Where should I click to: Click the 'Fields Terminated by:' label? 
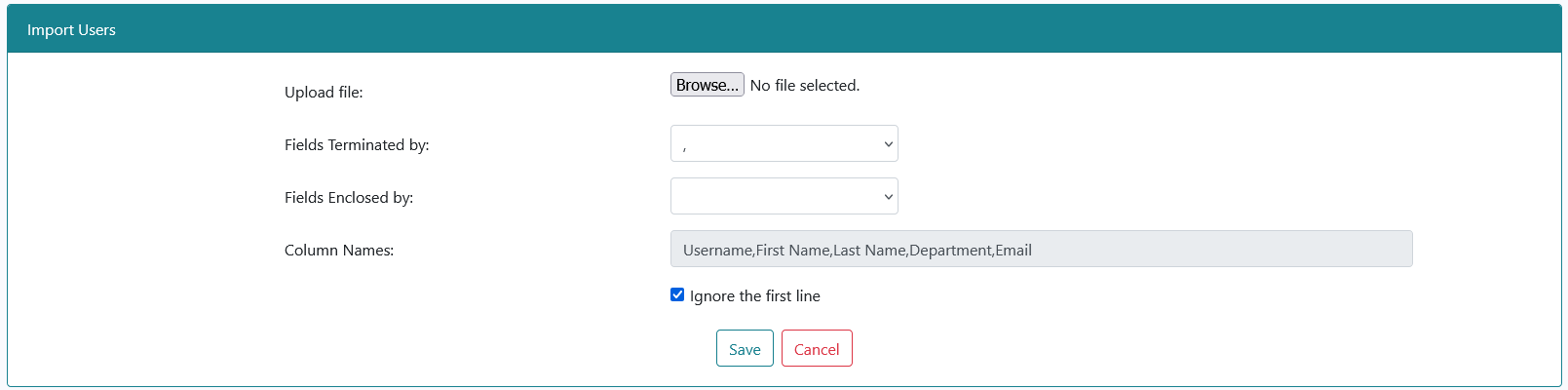coord(357,144)
